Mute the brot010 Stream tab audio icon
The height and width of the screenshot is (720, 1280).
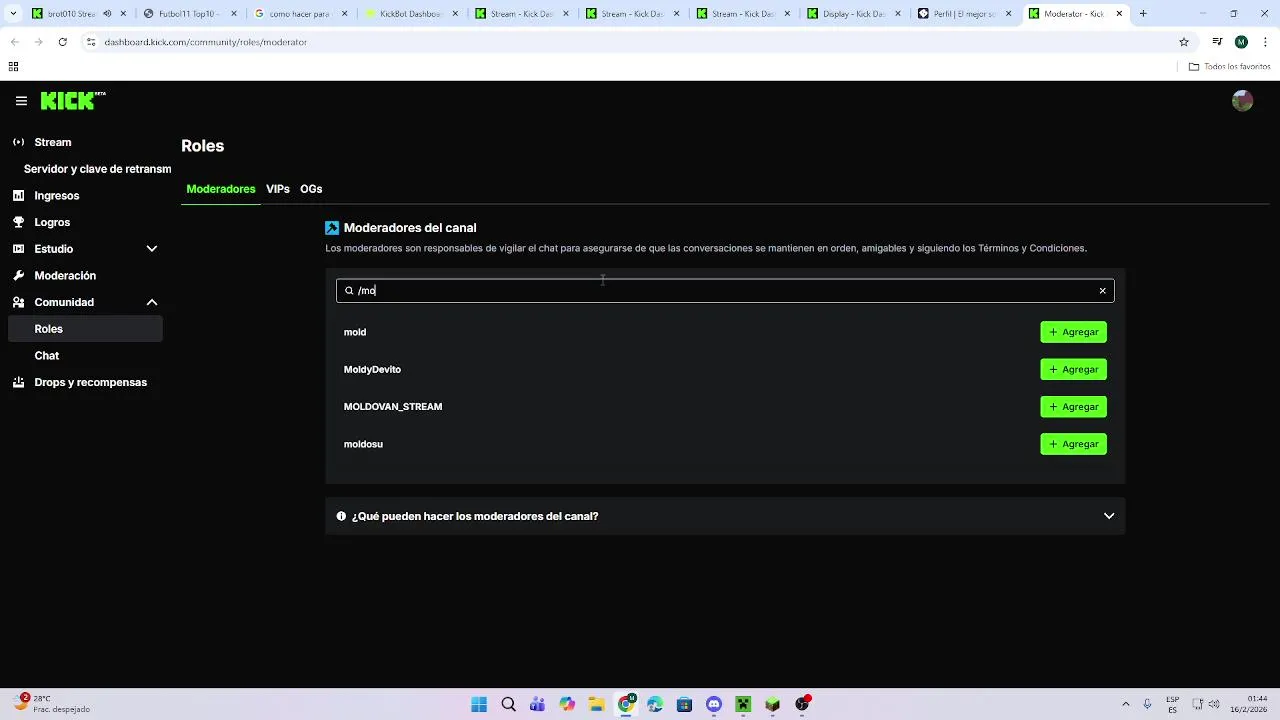[x=107, y=14]
